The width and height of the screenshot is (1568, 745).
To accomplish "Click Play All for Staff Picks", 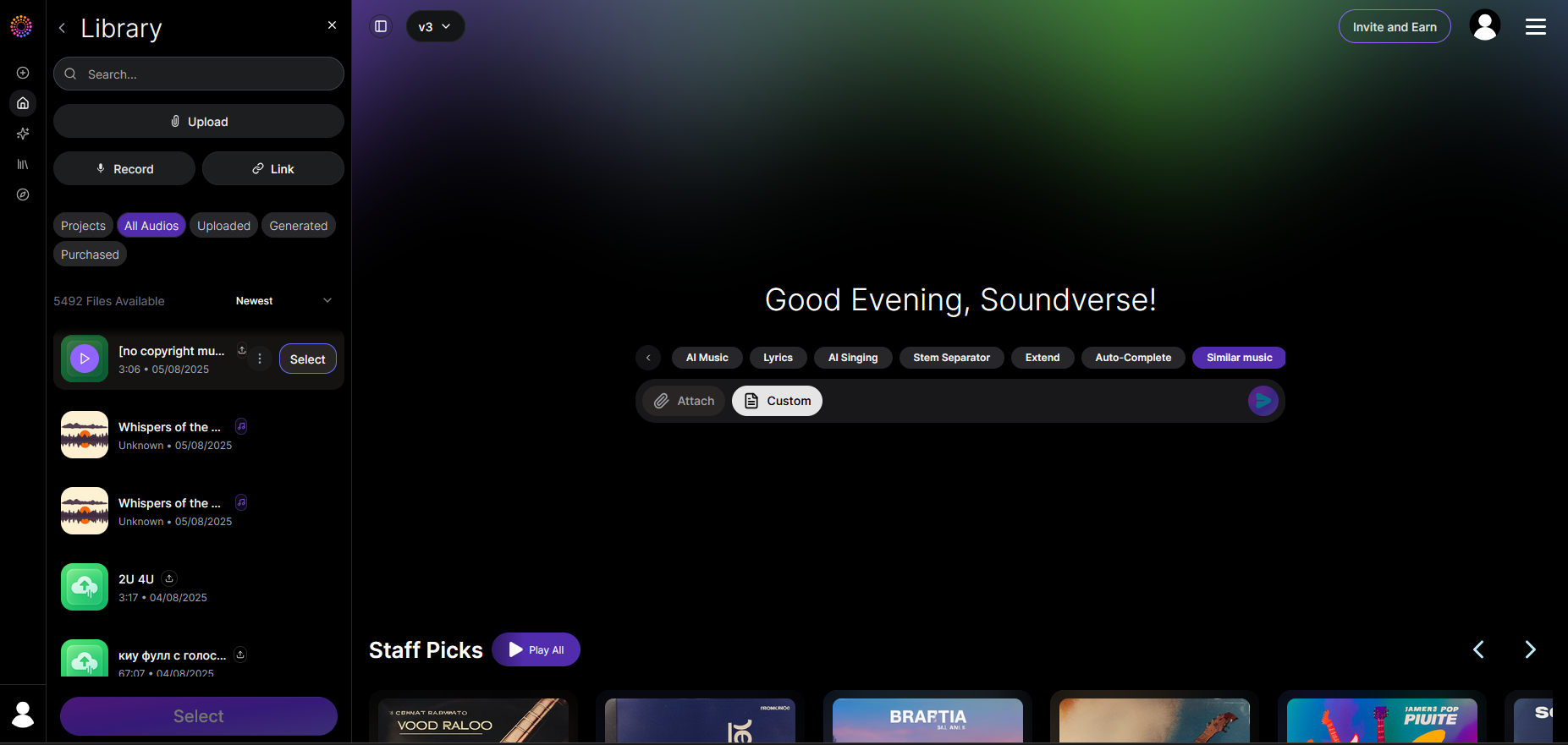I will point(536,649).
